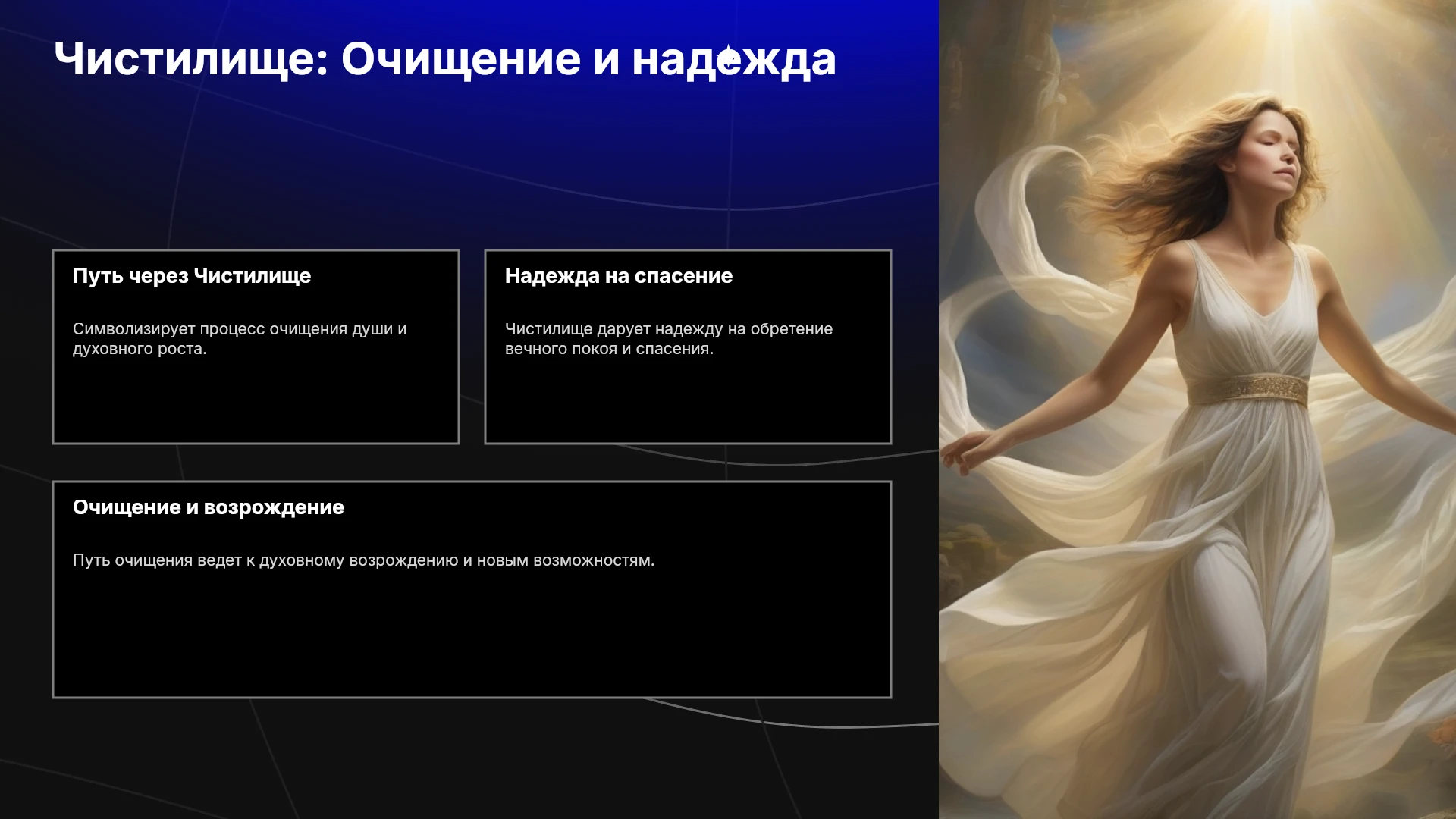Image resolution: width=1456 pixels, height=819 pixels.
Task: Click the phrase 'вечного покоя и спасения.' in the second card
Action: [x=609, y=349]
